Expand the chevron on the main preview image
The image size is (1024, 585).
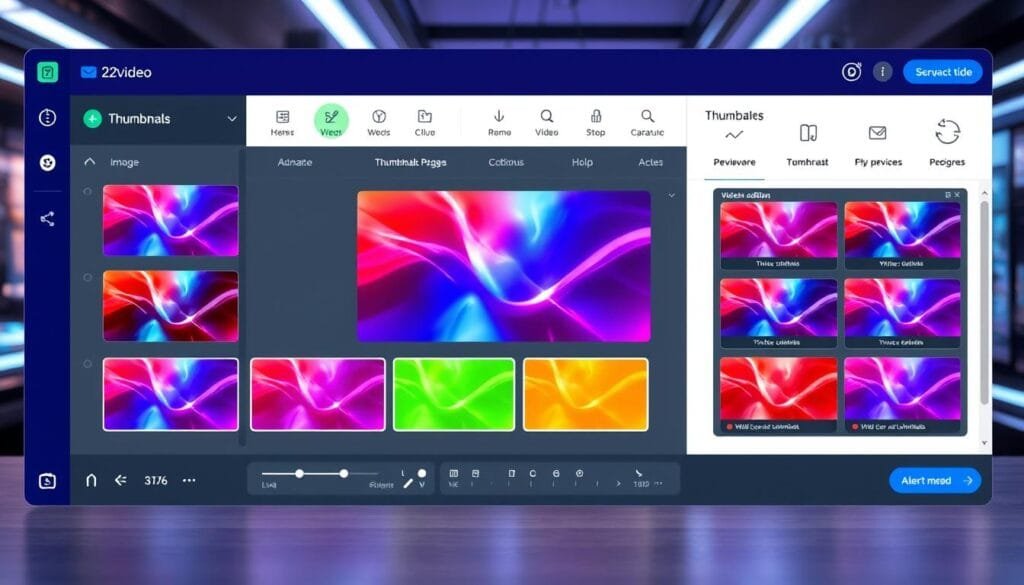[x=671, y=196]
